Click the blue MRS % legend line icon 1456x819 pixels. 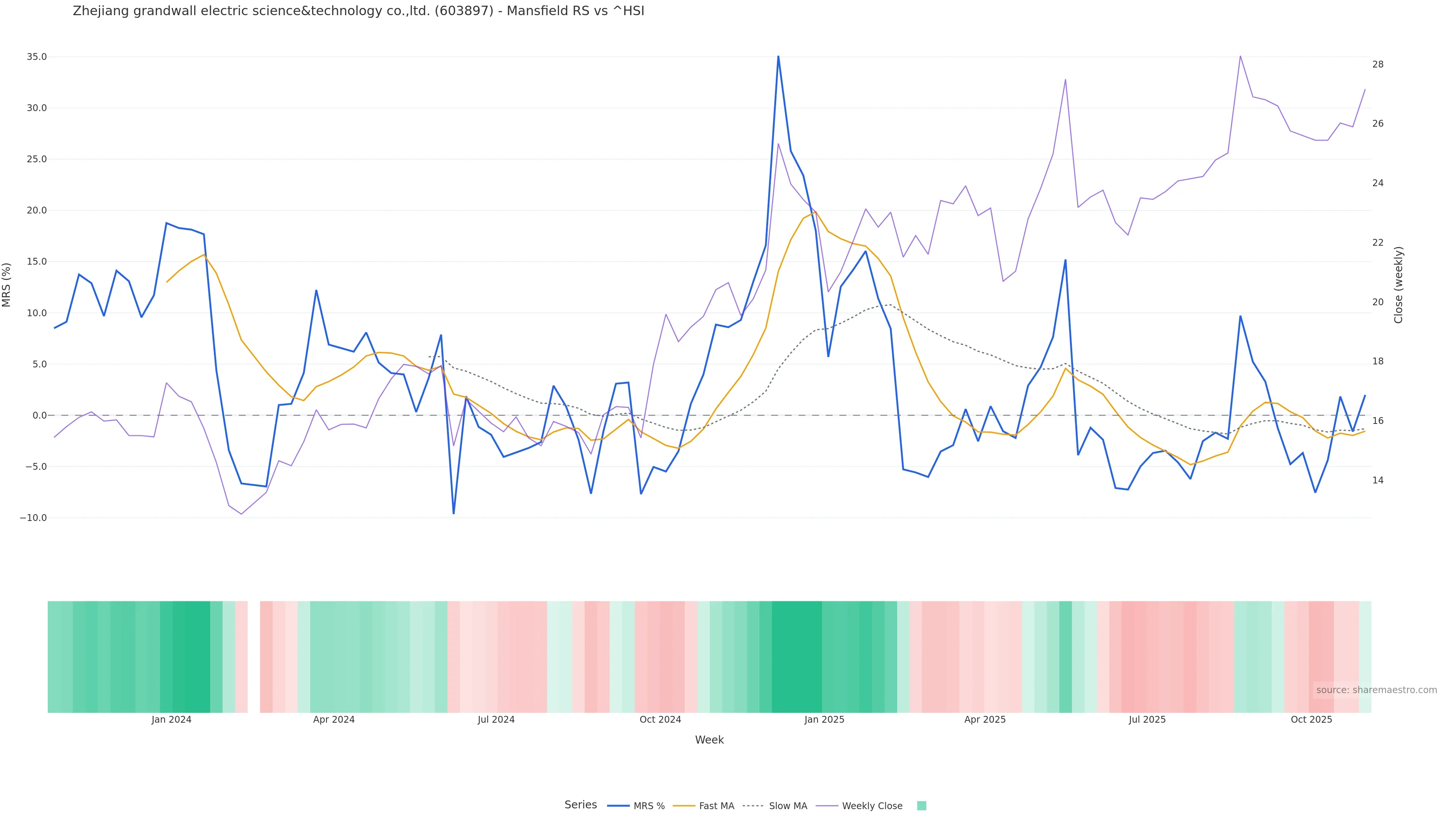[x=618, y=806]
